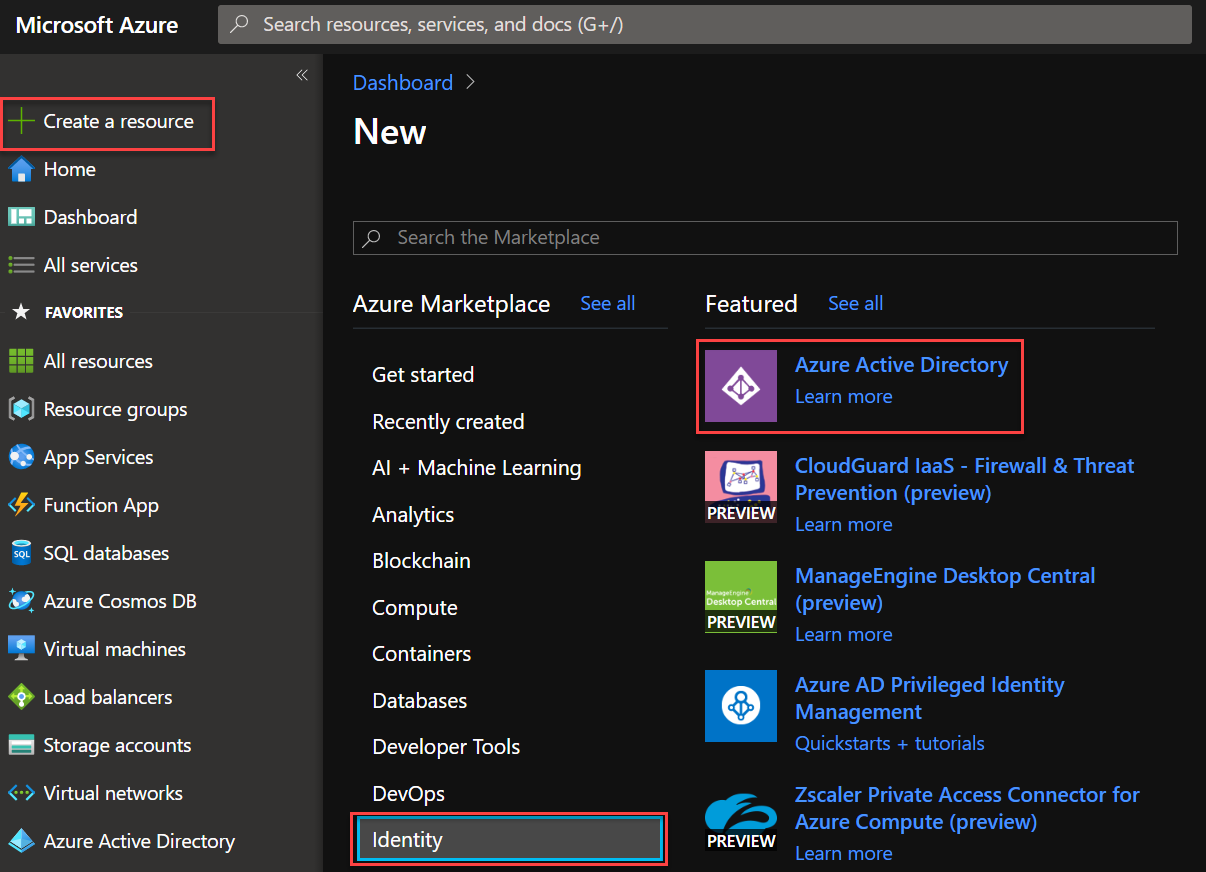Open All services sidebar text
The height and width of the screenshot is (872, 1206).
(91, 265)
